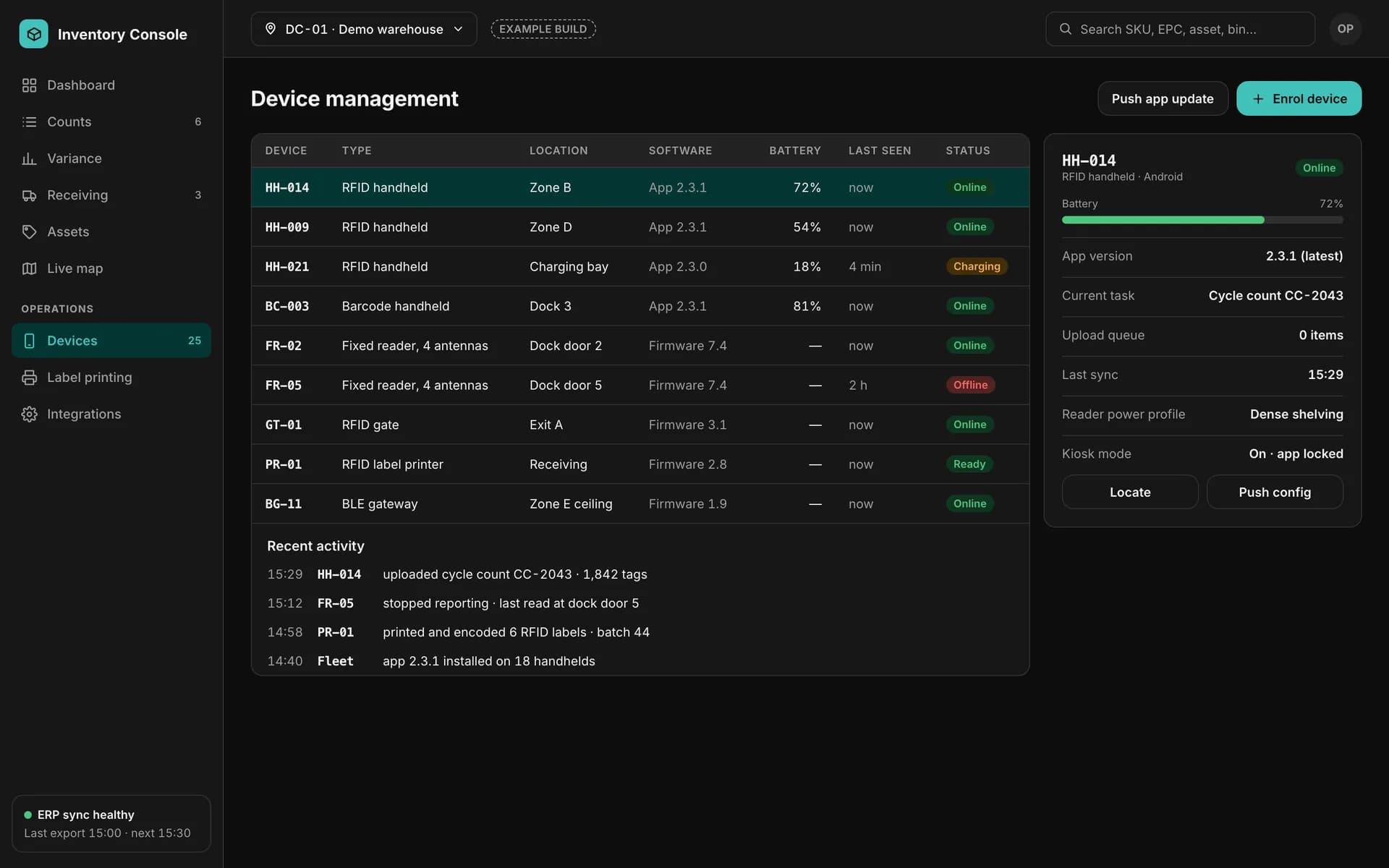Select the HH-021 Charging bay row

[x=640, y=267]
